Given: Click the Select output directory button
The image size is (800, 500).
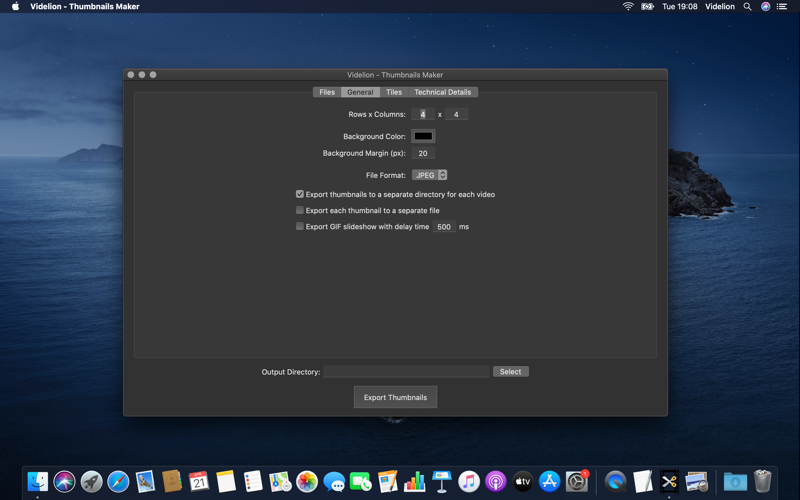Looking at the screenshot, I should click(511, 371).
